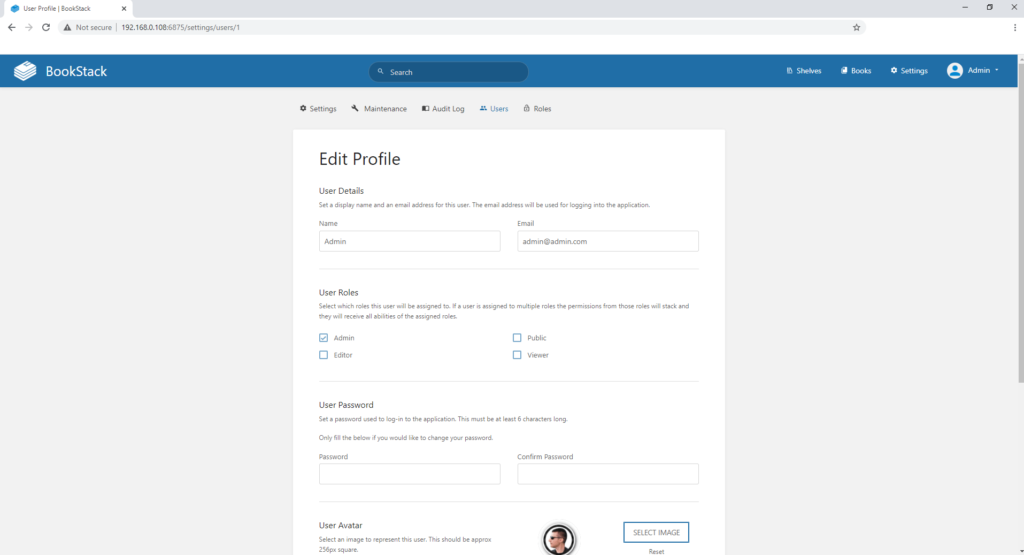
Task: Click the BookStack logo icon
Action: tap(25, 71)
